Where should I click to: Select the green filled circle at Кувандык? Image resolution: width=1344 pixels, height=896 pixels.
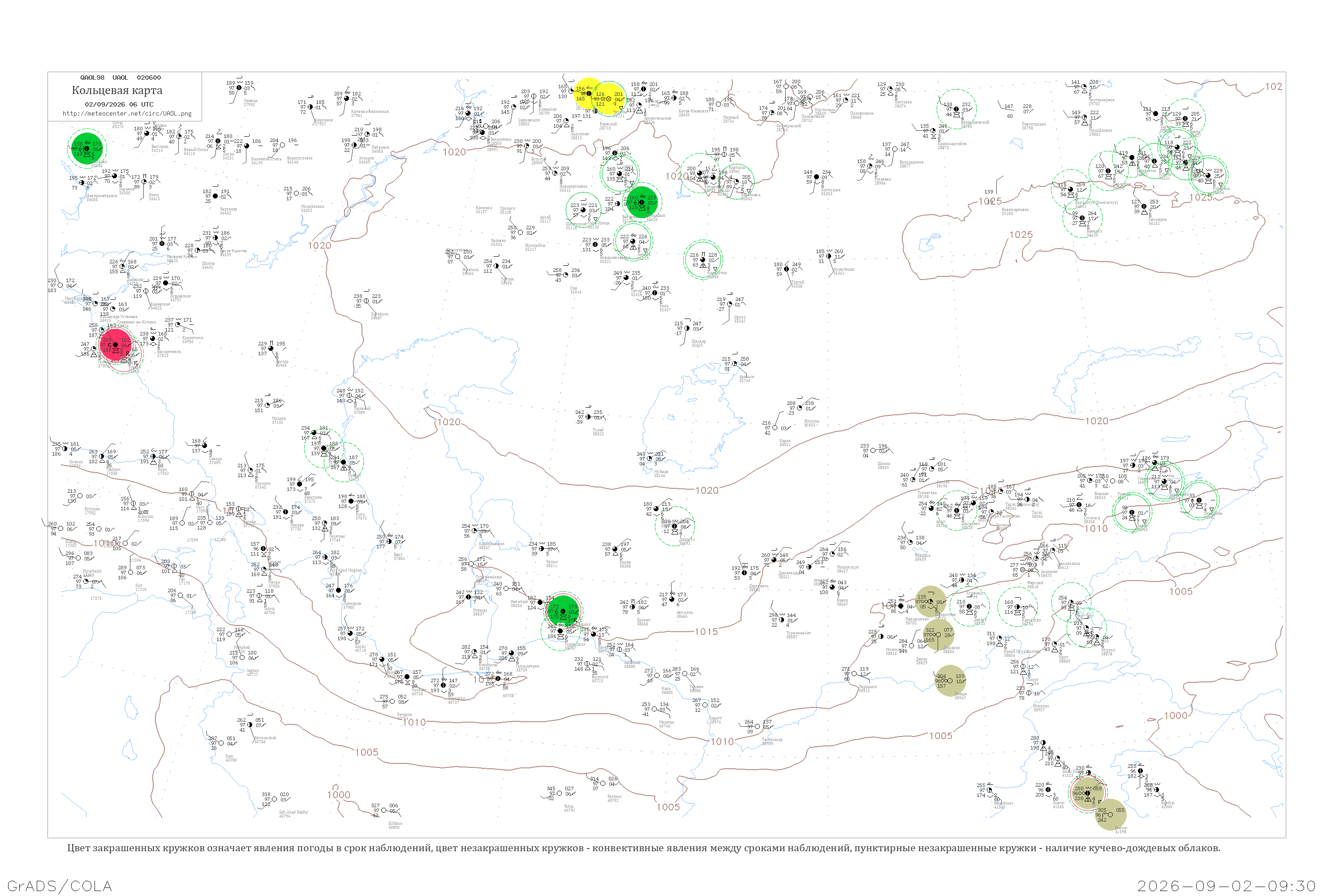click(642, 202)
